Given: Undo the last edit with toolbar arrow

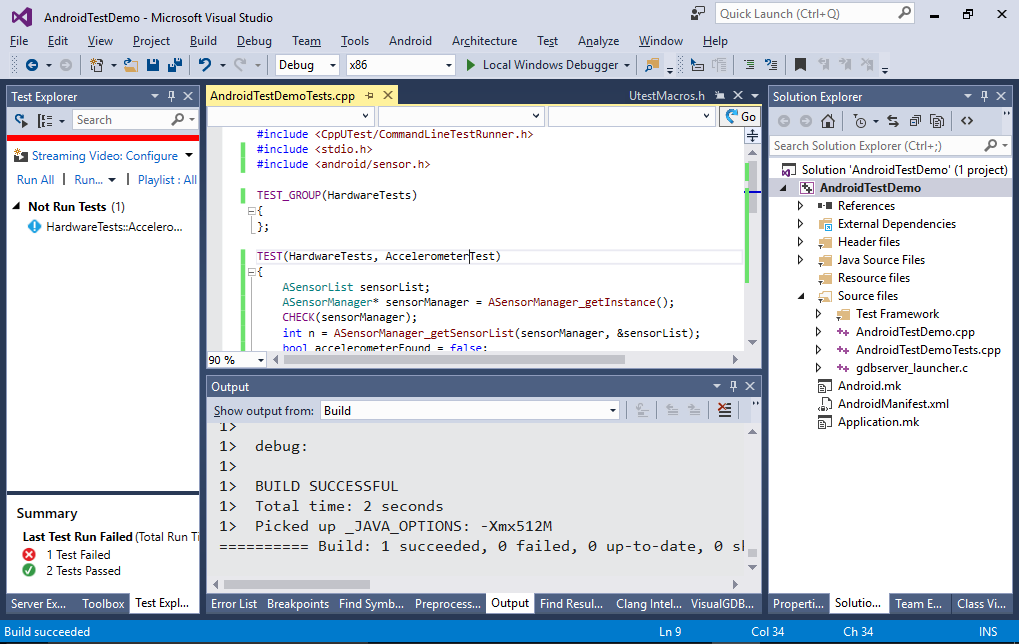Looking at the screenshot, I should point(205,65).
